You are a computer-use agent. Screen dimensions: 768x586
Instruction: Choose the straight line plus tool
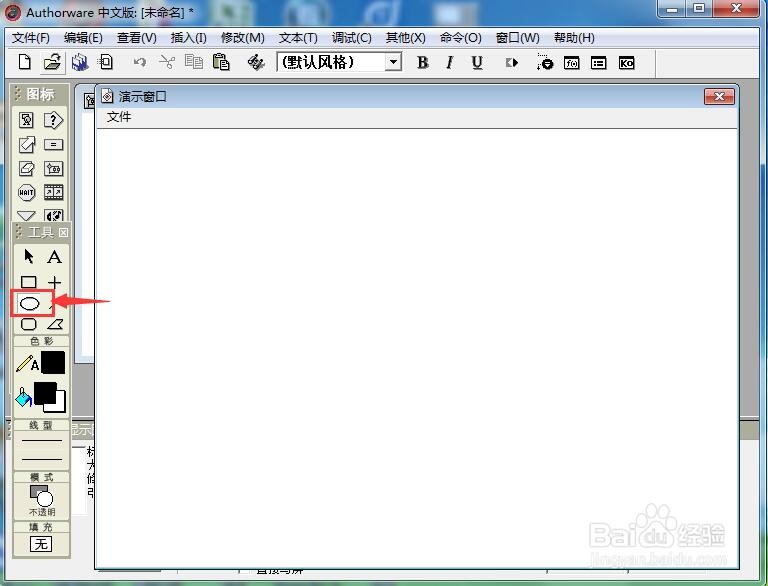point(54,282)
